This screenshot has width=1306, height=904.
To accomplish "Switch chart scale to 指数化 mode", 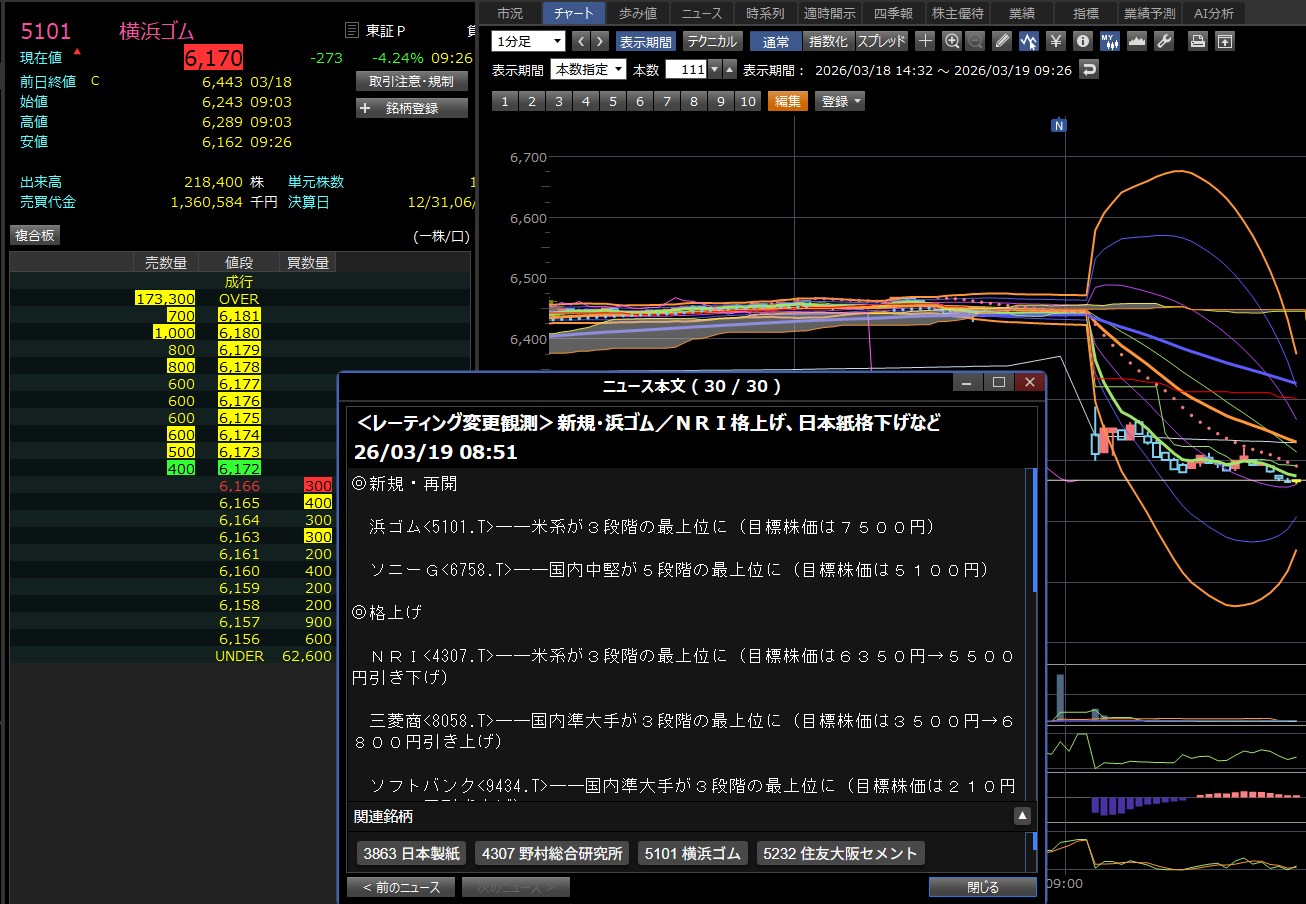I will [828, 41].
